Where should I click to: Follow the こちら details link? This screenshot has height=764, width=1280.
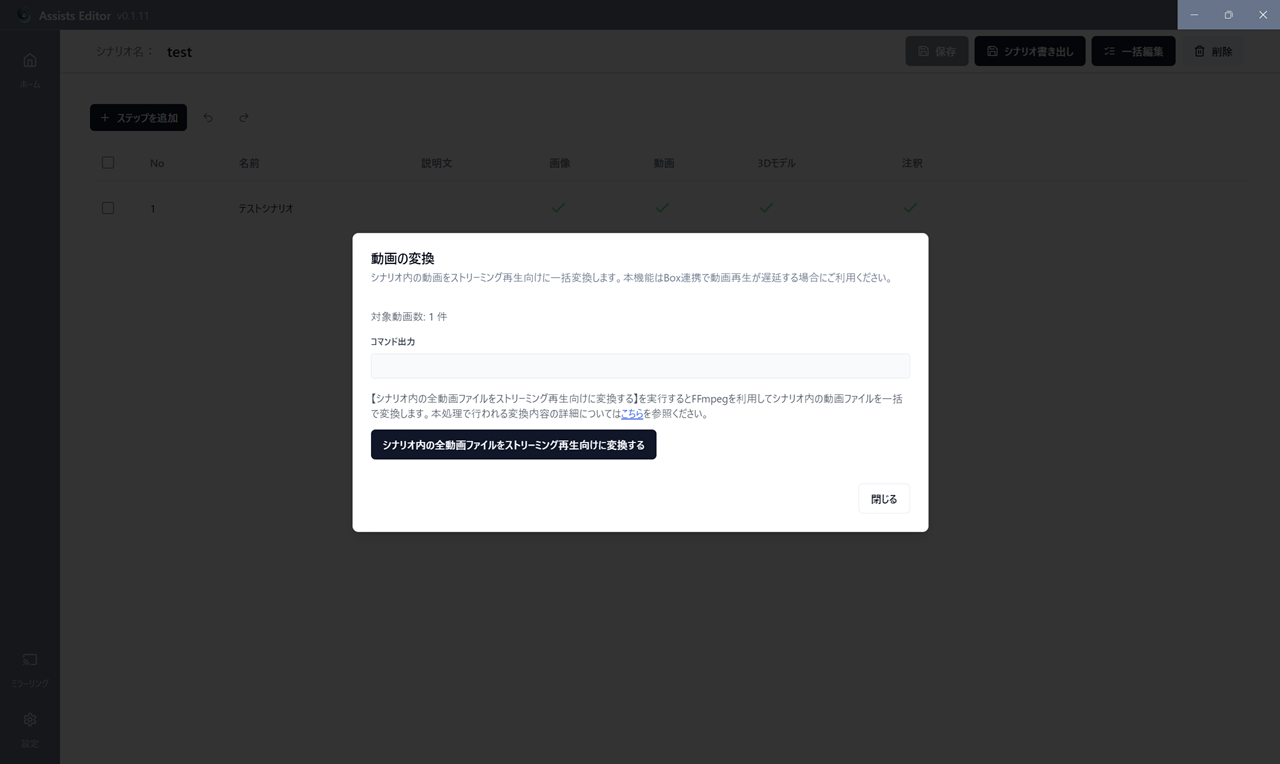[632, 414]
